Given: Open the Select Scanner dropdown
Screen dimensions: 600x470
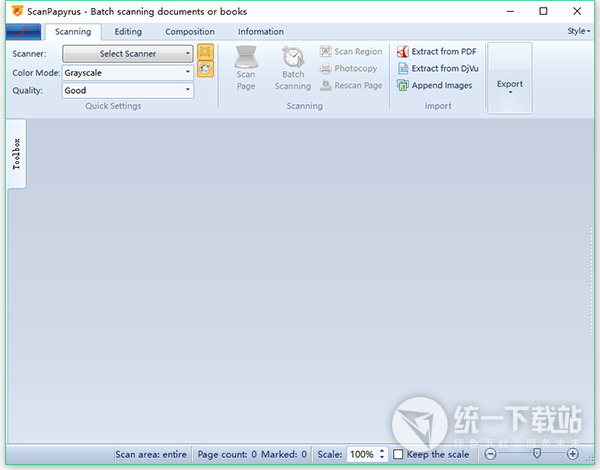Looking at the screenshot, I should click(128, 54).
